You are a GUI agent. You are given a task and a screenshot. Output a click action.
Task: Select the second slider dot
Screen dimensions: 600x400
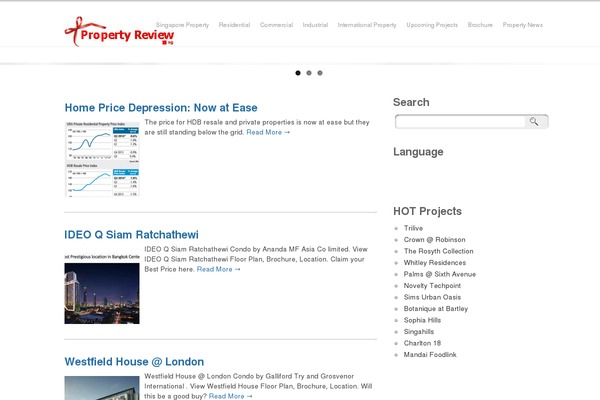pyautogui.click(x=309, y=73)
